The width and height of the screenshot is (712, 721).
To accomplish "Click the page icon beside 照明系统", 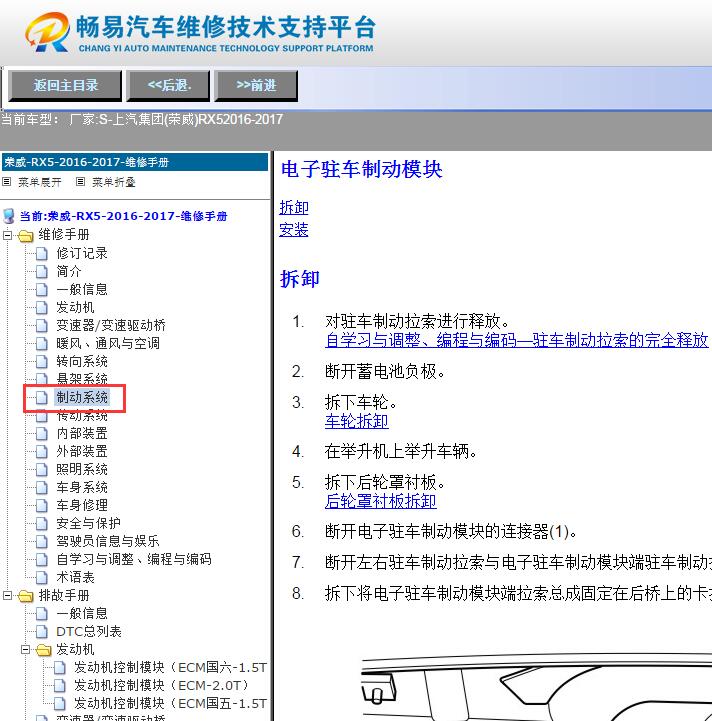I will coord(42,469).
